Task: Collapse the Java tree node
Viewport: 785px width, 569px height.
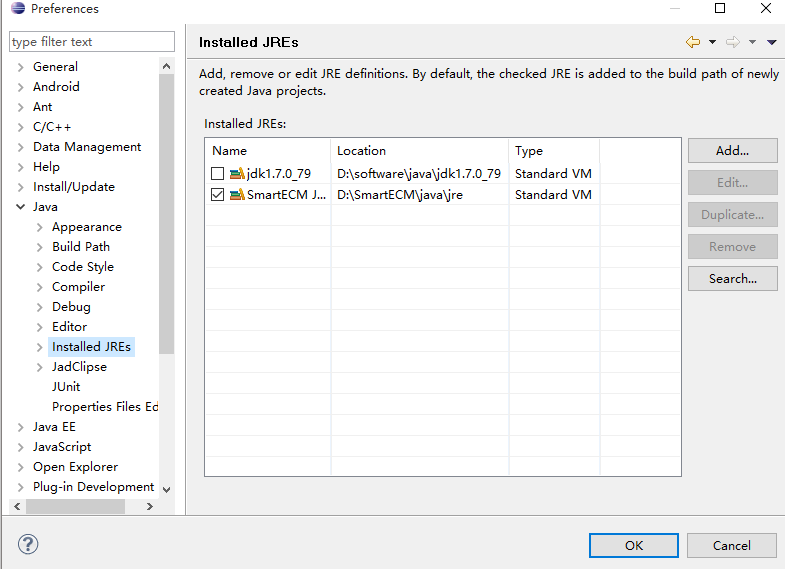Action: point(21,207)
